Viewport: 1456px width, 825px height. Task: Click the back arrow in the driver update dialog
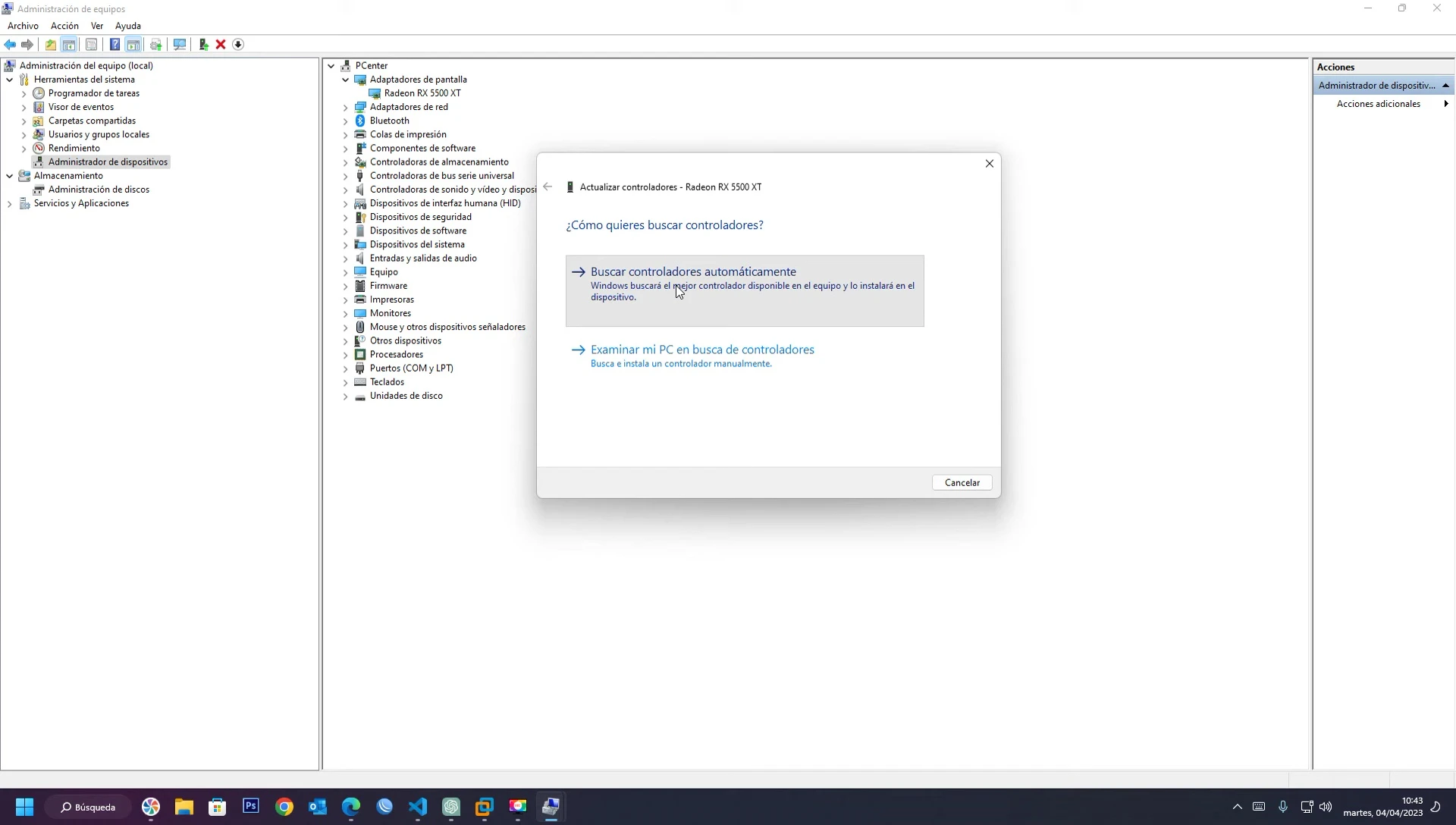[548, 187]
